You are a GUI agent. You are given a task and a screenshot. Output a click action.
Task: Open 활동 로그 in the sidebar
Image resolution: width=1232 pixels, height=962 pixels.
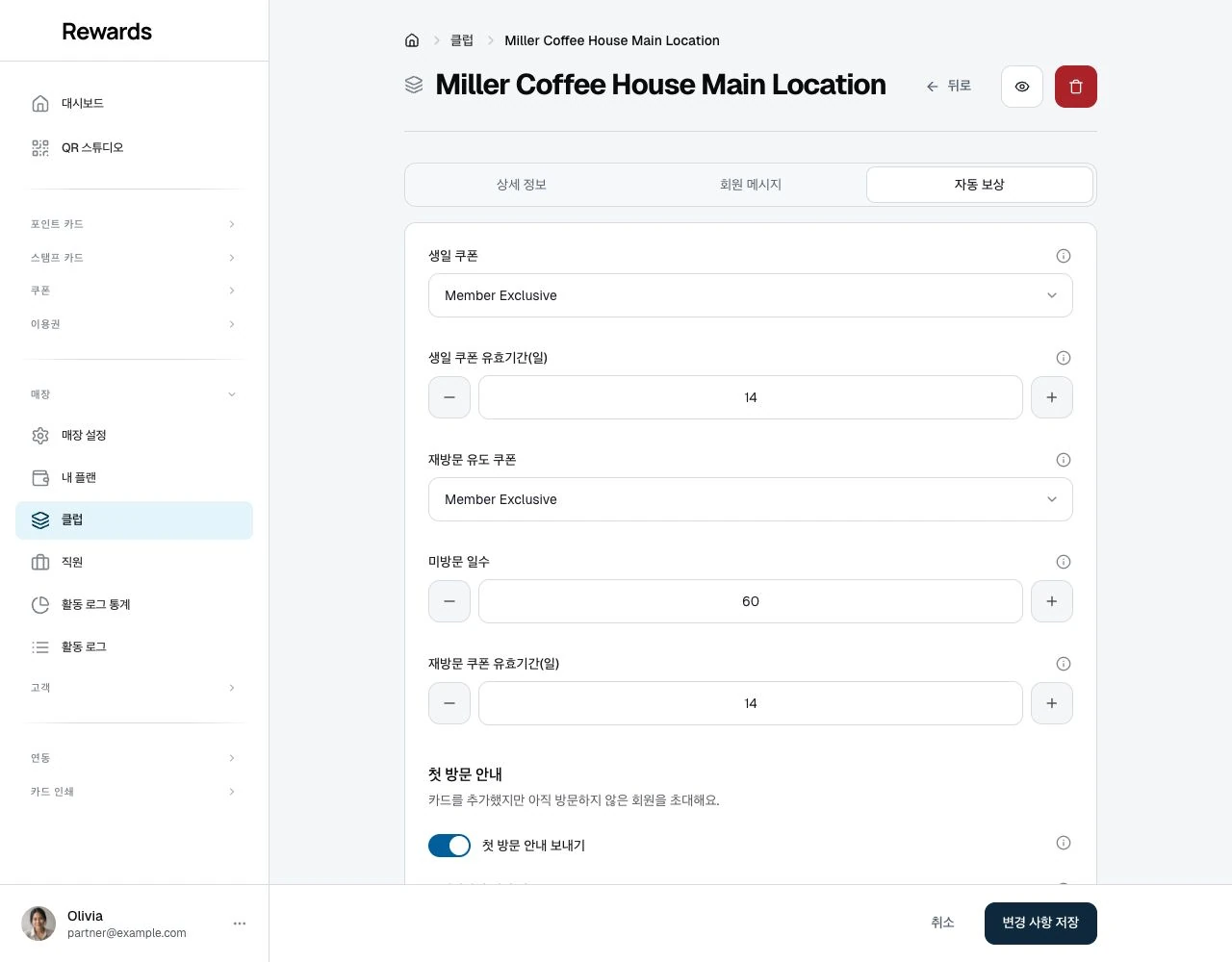point(134,647)
